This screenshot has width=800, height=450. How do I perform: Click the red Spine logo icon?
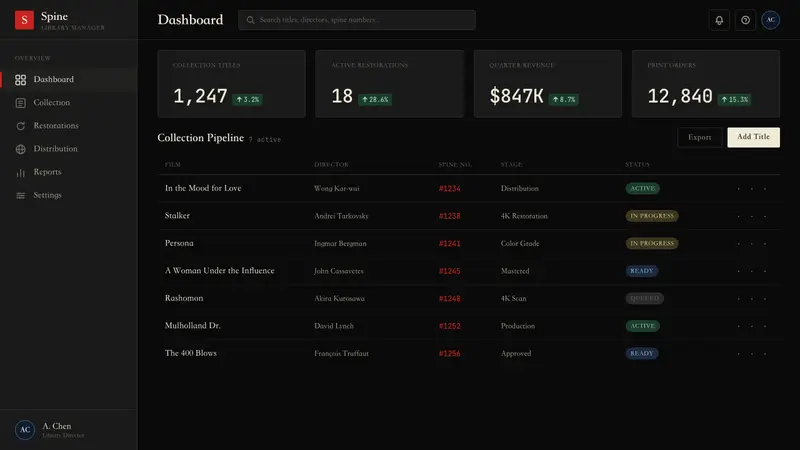tap(24, 20)
